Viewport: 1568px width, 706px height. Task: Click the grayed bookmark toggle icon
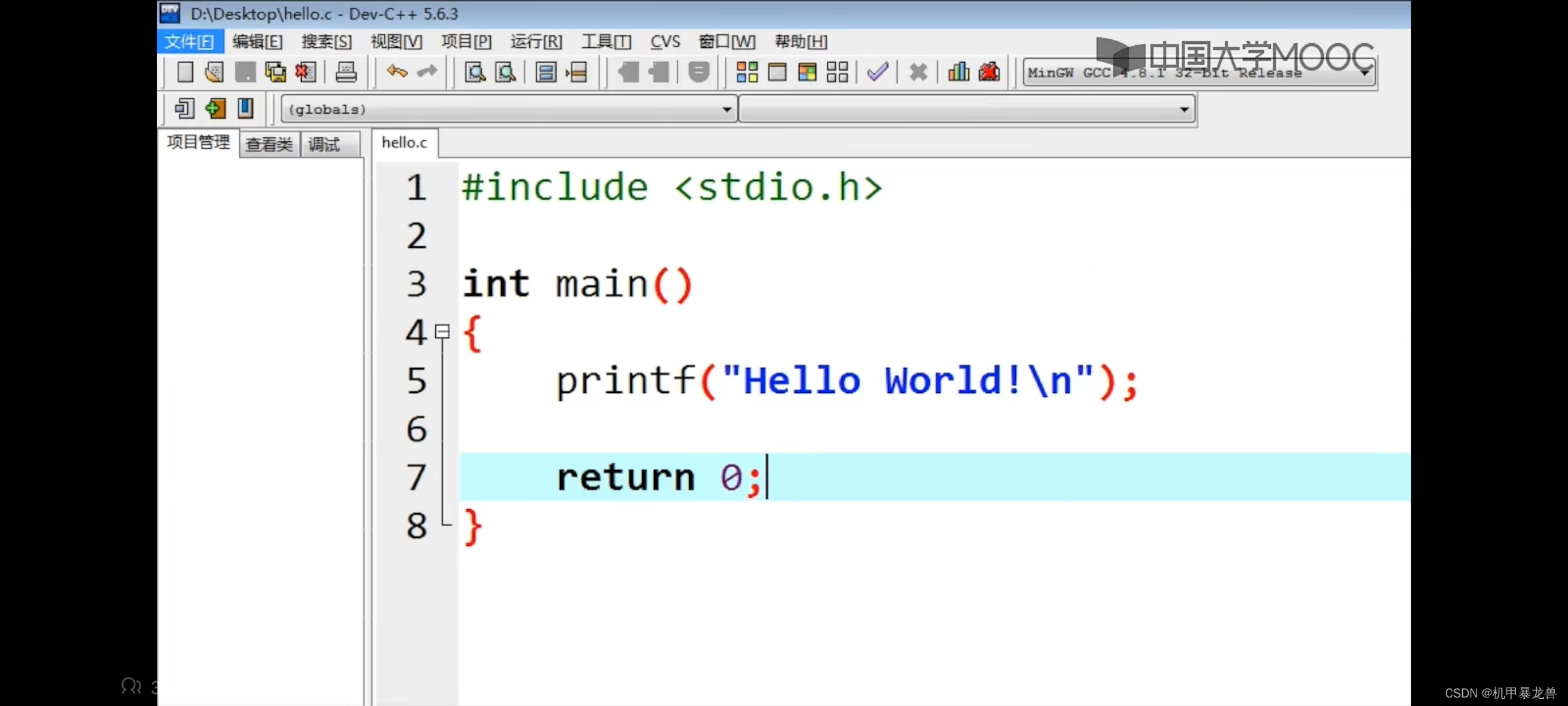point(699,72)
